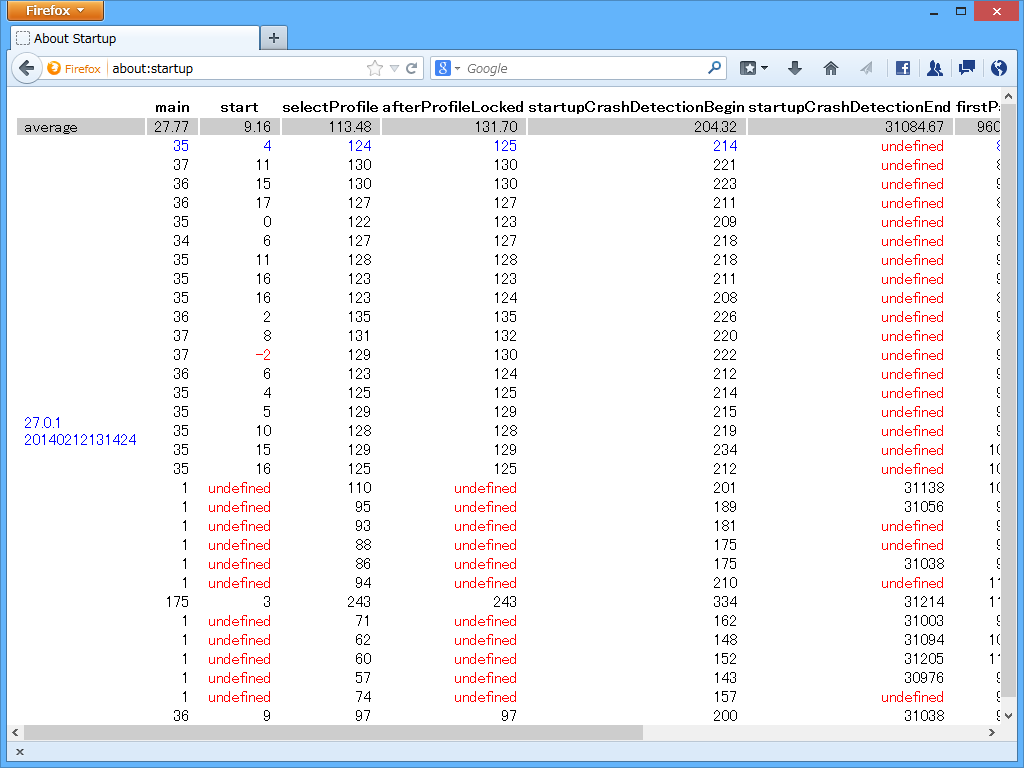The image size is (1024, 768).
Task: Dismiss the find bar with its x
Action: pyautogui.click(x=19, y=751)
